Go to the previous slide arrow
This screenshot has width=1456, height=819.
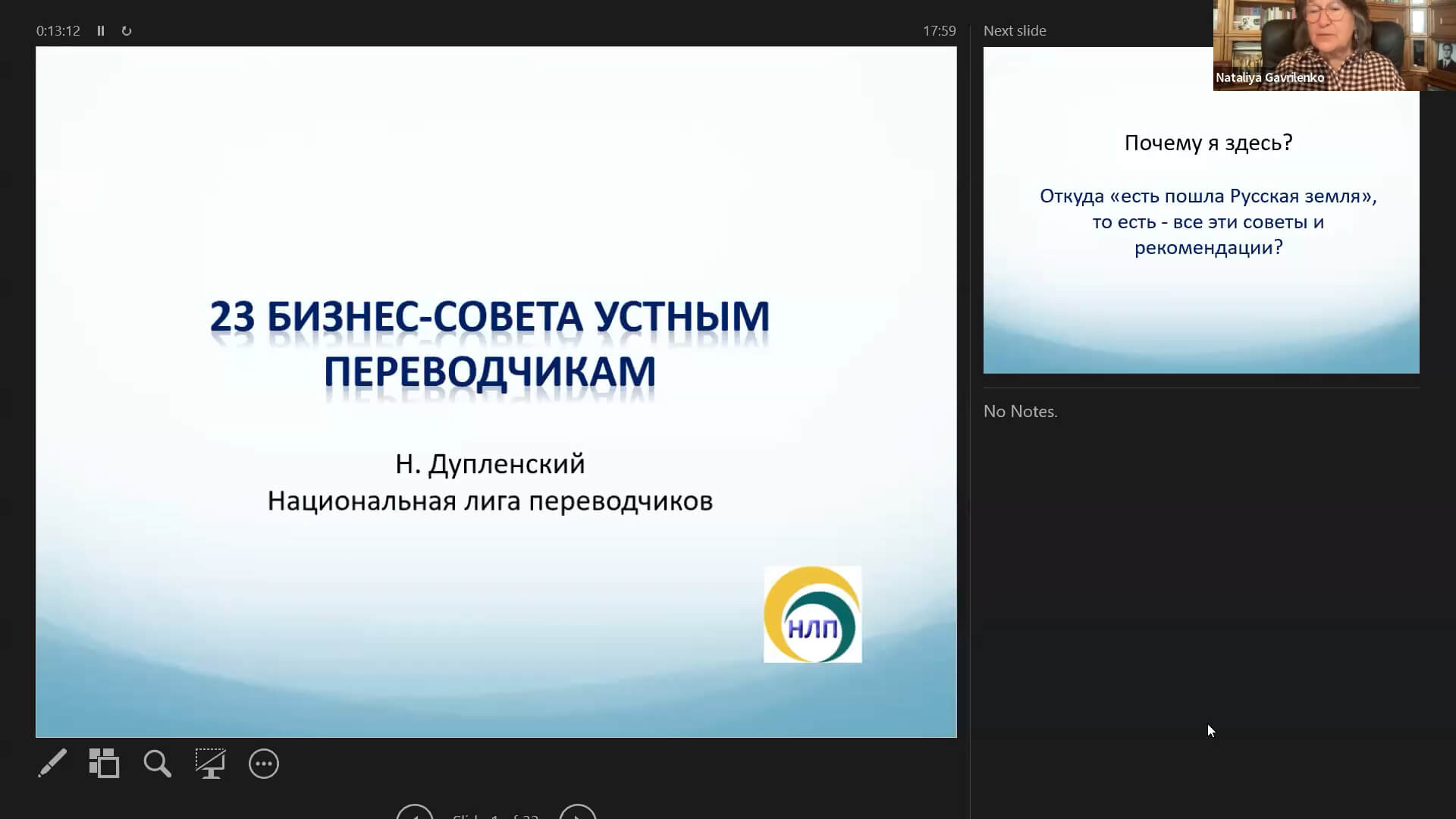pos(415,813)
